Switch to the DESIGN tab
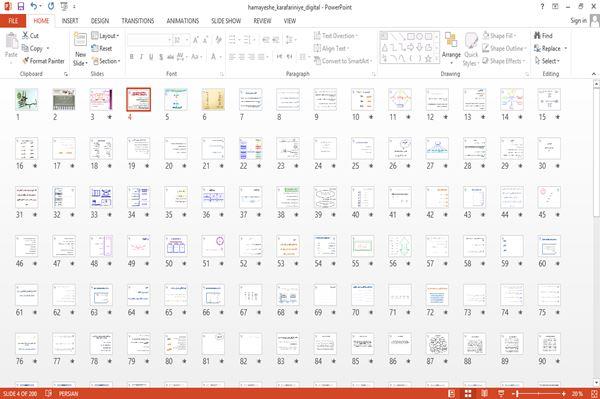Screen dimensions: 600x399 tap(99, 21)
